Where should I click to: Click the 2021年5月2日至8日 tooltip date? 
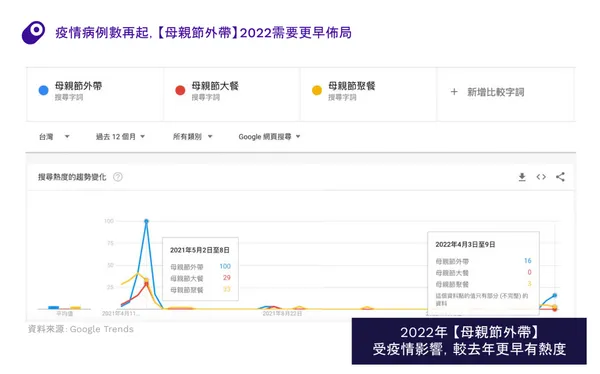200,250
